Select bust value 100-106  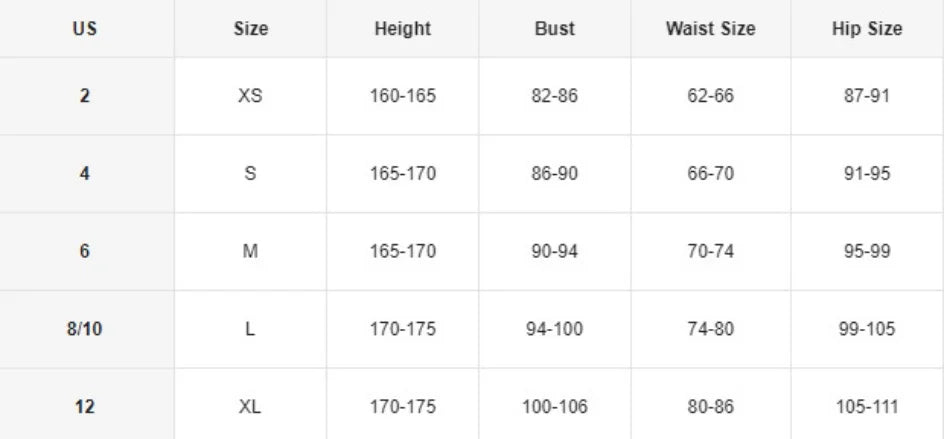coord(554,407)
